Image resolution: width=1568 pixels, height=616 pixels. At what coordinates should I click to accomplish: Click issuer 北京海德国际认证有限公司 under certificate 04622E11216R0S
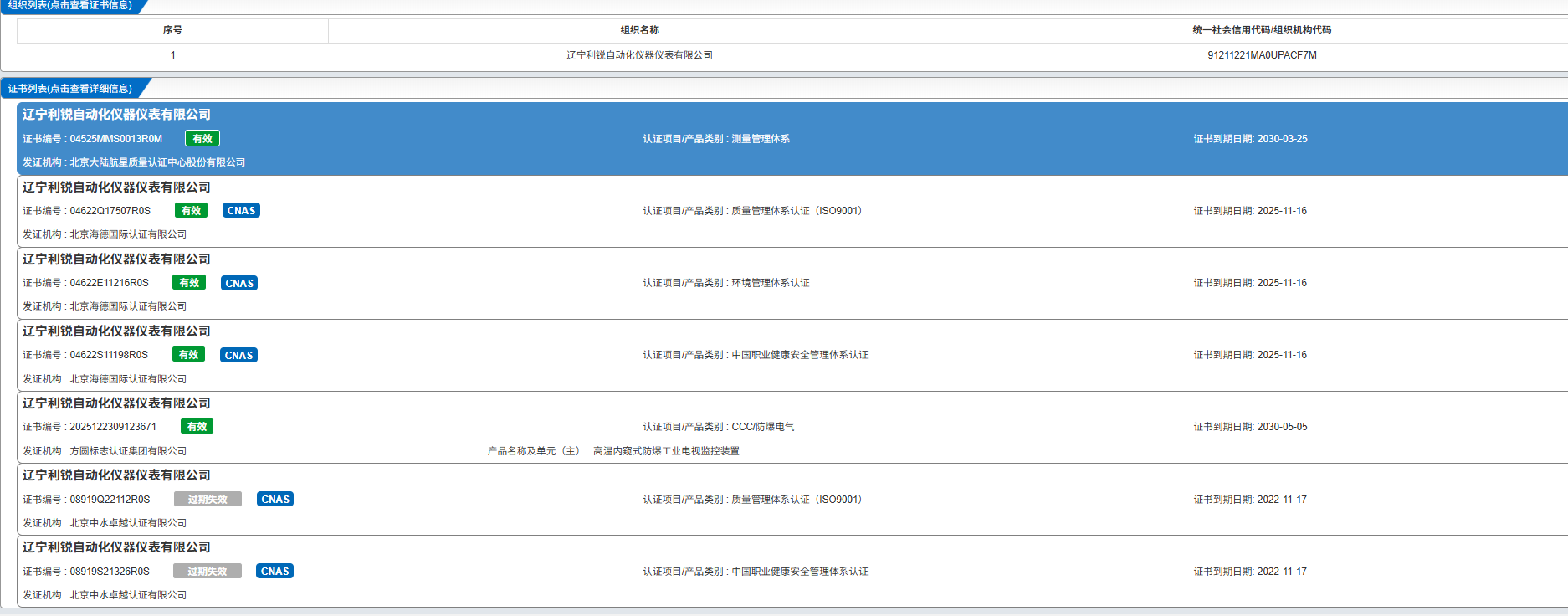[x=128, y=306]
